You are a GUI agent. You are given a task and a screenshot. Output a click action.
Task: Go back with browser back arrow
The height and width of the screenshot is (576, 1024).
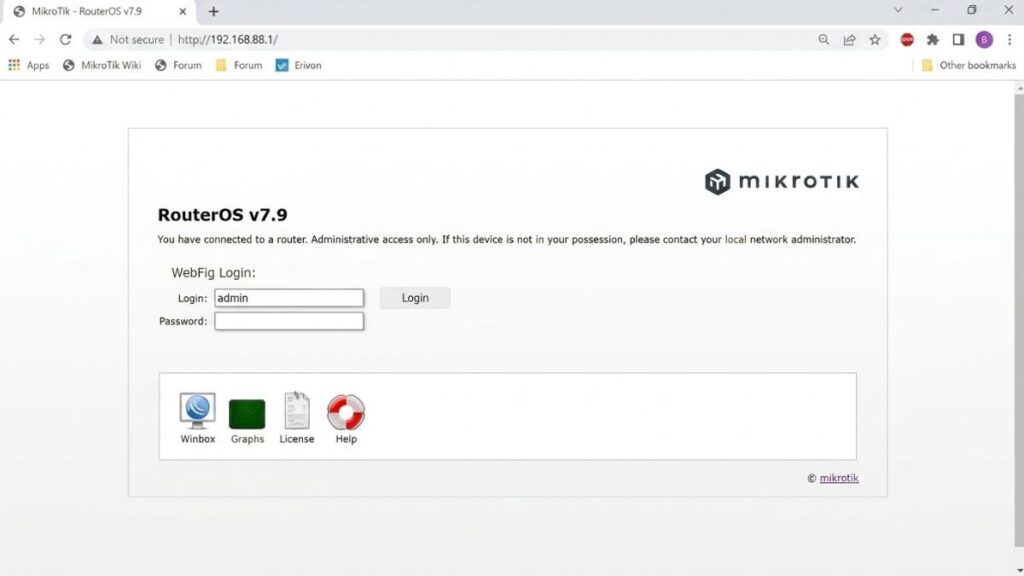point(14,40)
